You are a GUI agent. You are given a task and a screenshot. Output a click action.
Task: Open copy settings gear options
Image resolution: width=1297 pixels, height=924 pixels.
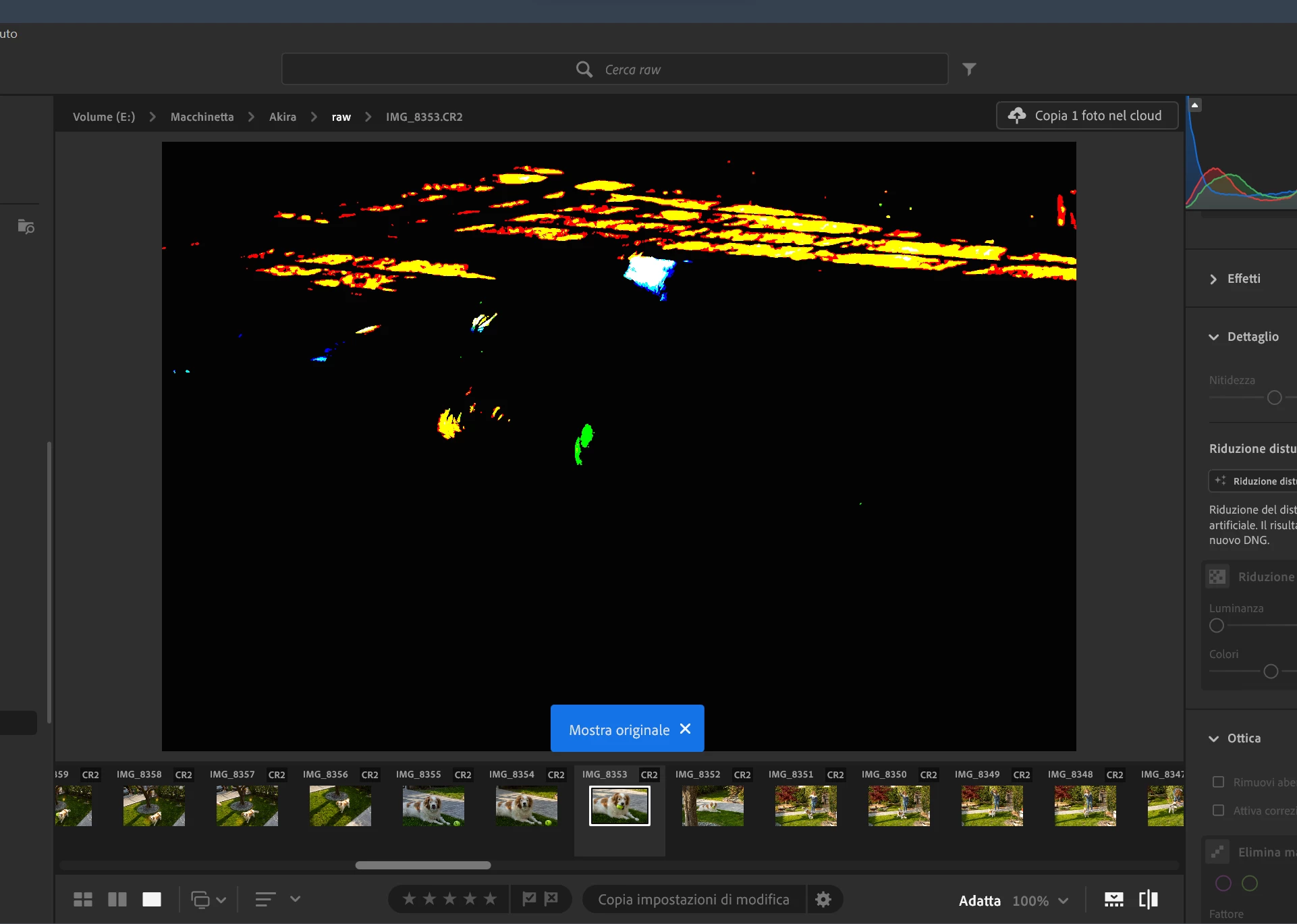tap(823, 899)
